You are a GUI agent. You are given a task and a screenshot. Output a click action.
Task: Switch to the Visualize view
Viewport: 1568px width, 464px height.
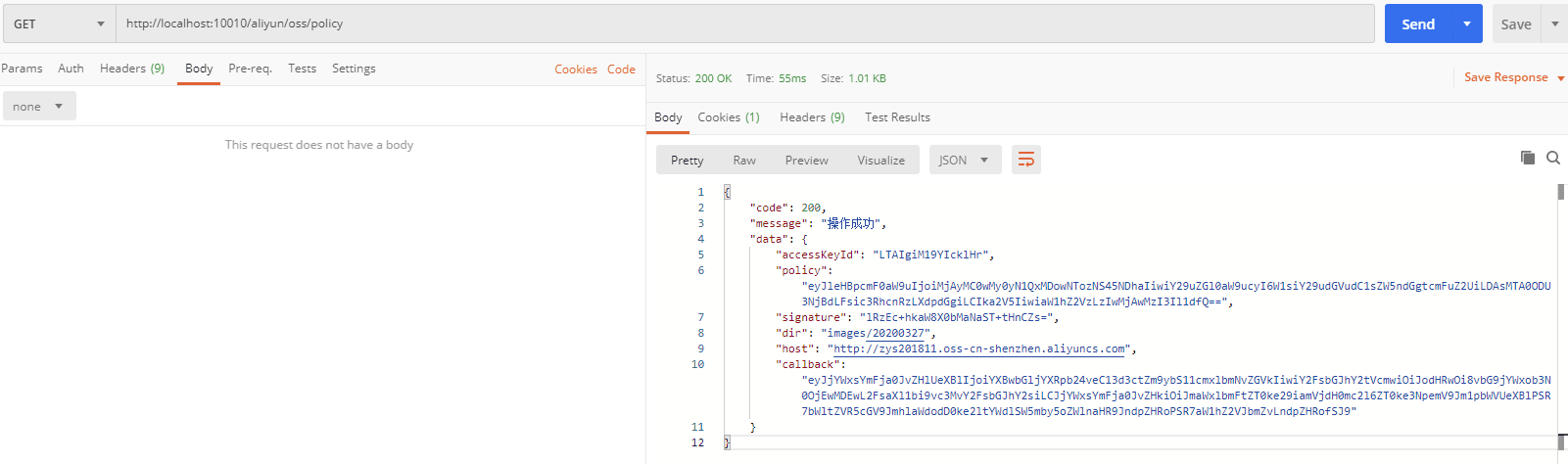click(880, 160)
